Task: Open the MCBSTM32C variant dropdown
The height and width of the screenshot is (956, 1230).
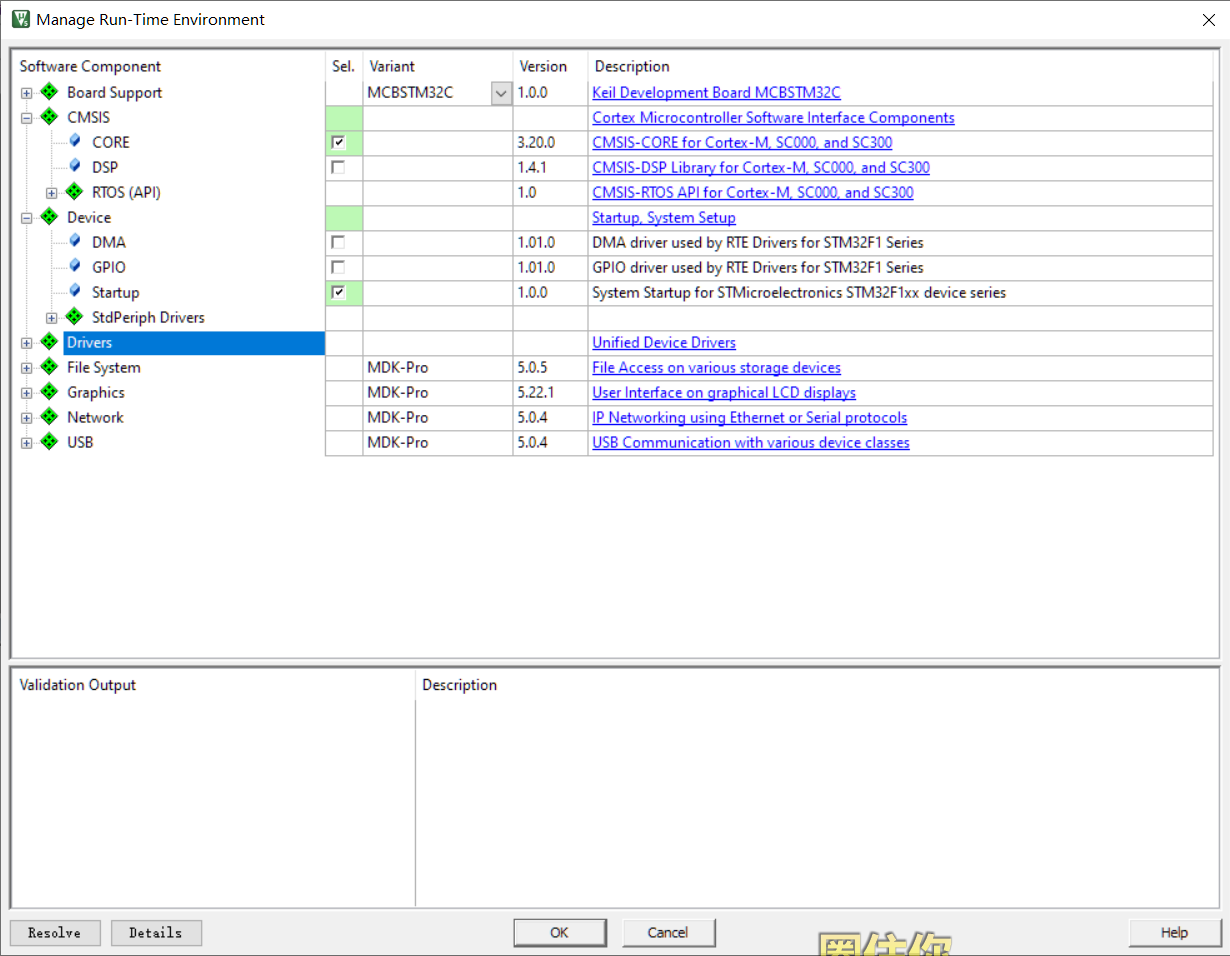Action: pyautogui.click(x=501, y=92)
